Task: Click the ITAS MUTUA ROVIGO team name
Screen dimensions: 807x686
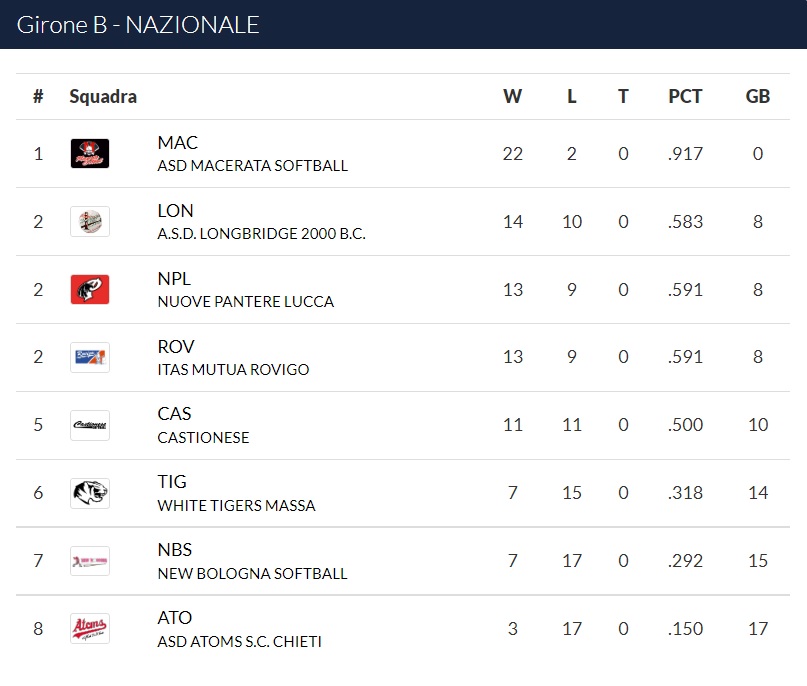Action: pyautogui.click(x=233, y=370)
